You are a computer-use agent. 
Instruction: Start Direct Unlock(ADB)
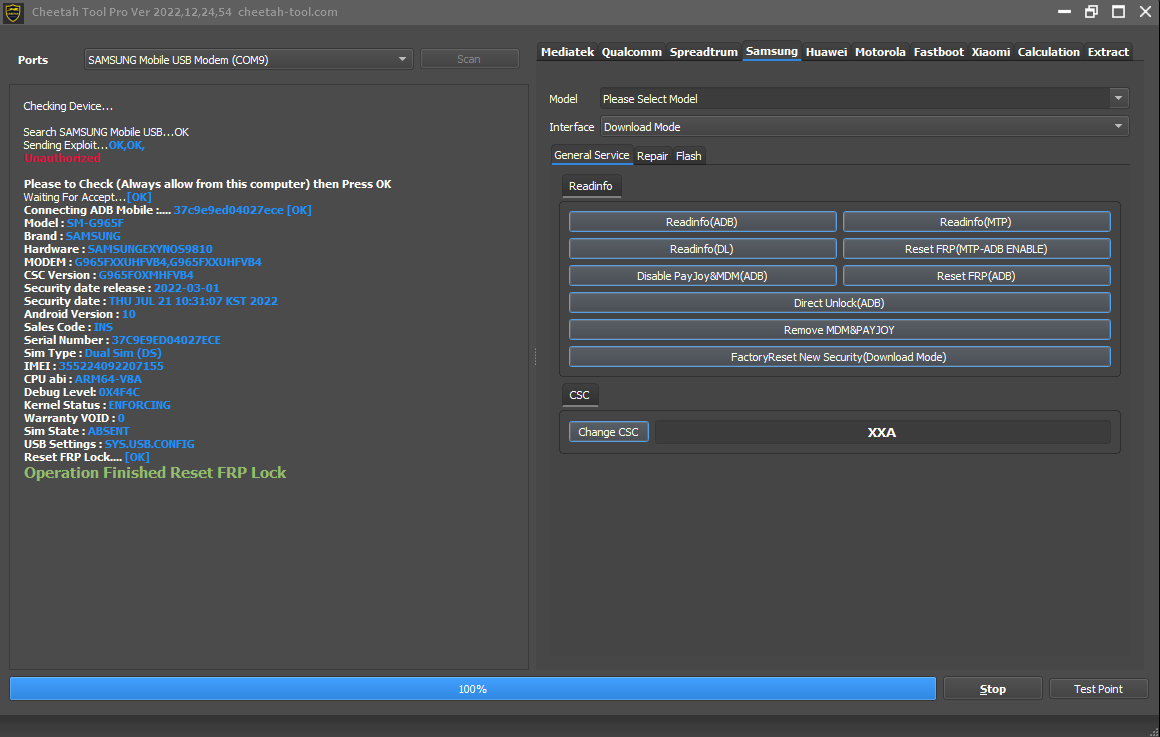pyautogui.click(x=840, y=303)
